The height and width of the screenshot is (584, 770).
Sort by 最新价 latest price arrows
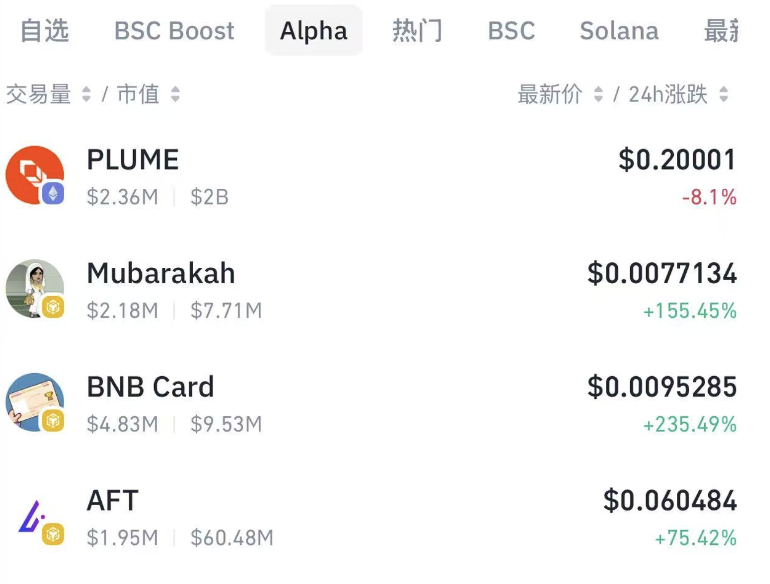pyautogui.click(x=598, y=94)
